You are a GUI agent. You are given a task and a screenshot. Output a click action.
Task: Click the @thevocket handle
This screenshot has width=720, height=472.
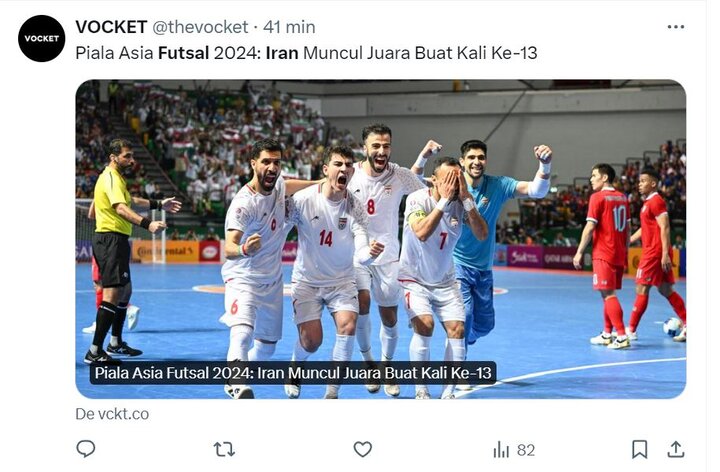coord(200,27)
